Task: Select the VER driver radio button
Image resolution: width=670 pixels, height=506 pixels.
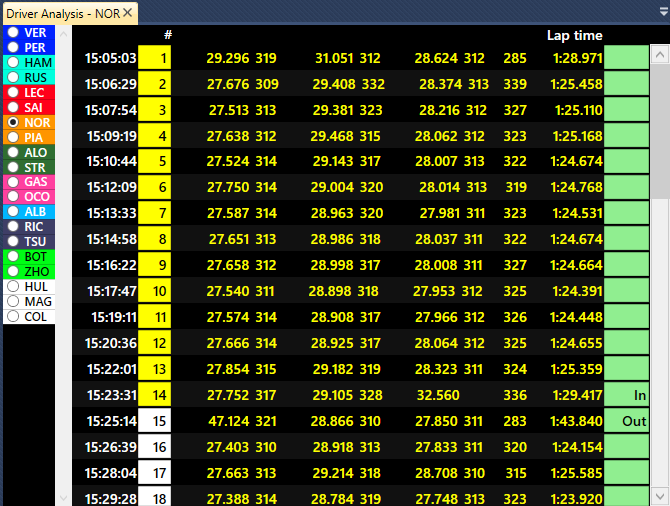Action: pos(13,33)
